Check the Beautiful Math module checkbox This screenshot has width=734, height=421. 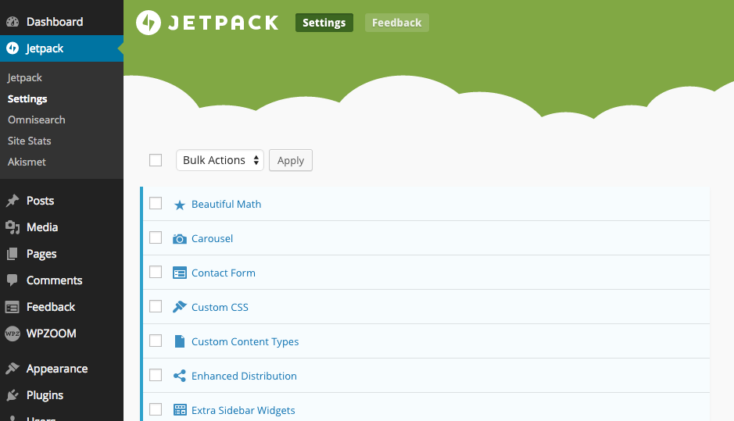point(155,203)
